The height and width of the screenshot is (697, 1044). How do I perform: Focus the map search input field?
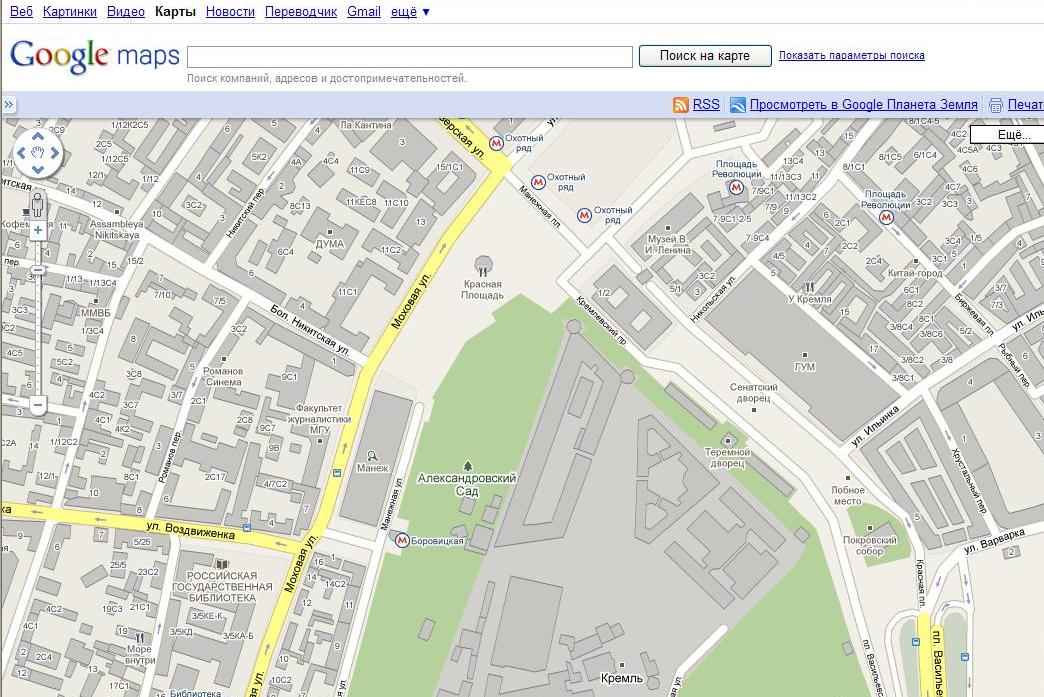click(x=410, y=56)
